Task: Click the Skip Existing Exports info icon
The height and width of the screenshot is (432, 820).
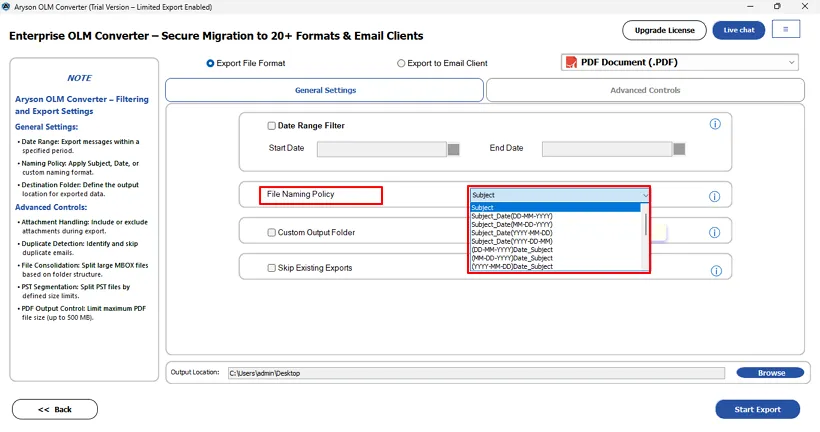Action: pos(715,271)
